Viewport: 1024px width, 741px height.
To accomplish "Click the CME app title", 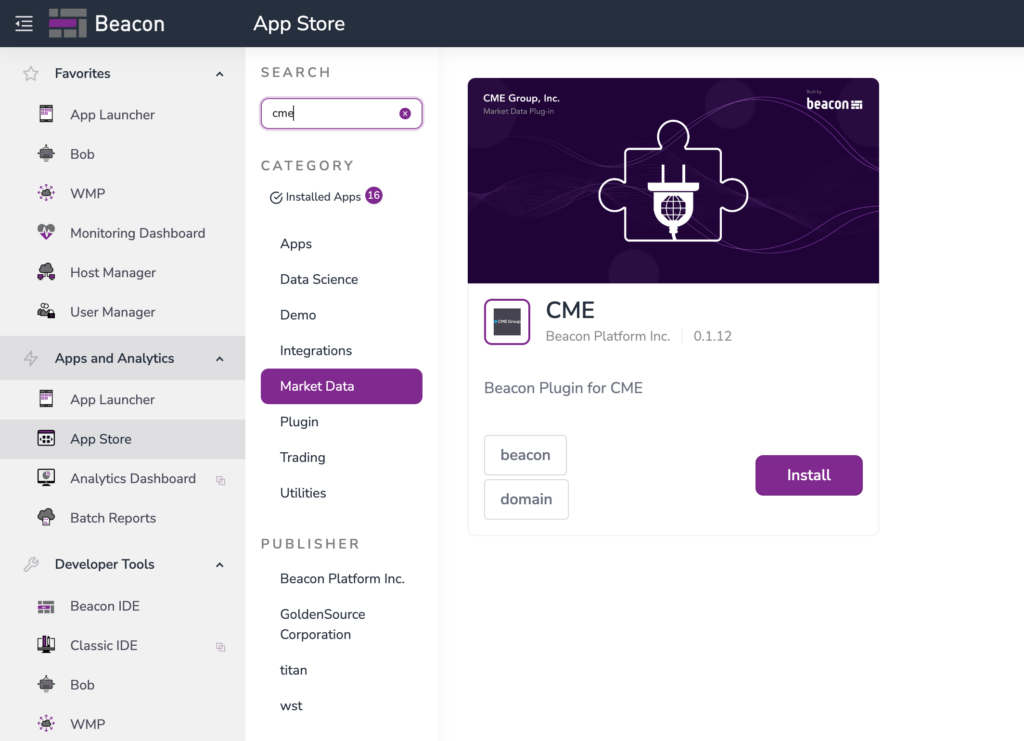I will pyautogui.click(x=570, y=310).
